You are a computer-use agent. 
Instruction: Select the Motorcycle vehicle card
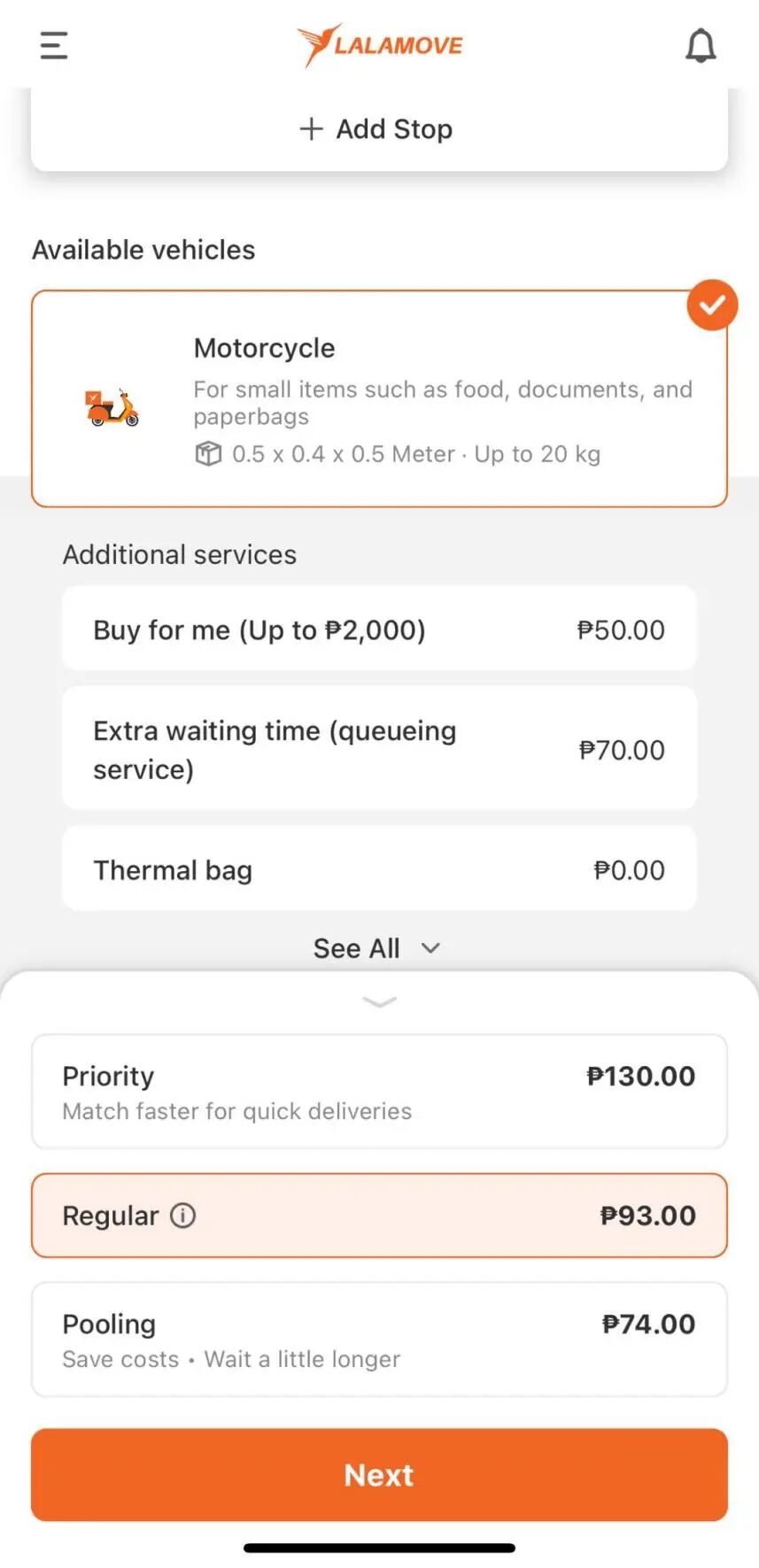pyautogui.click(x=379, y=398)
